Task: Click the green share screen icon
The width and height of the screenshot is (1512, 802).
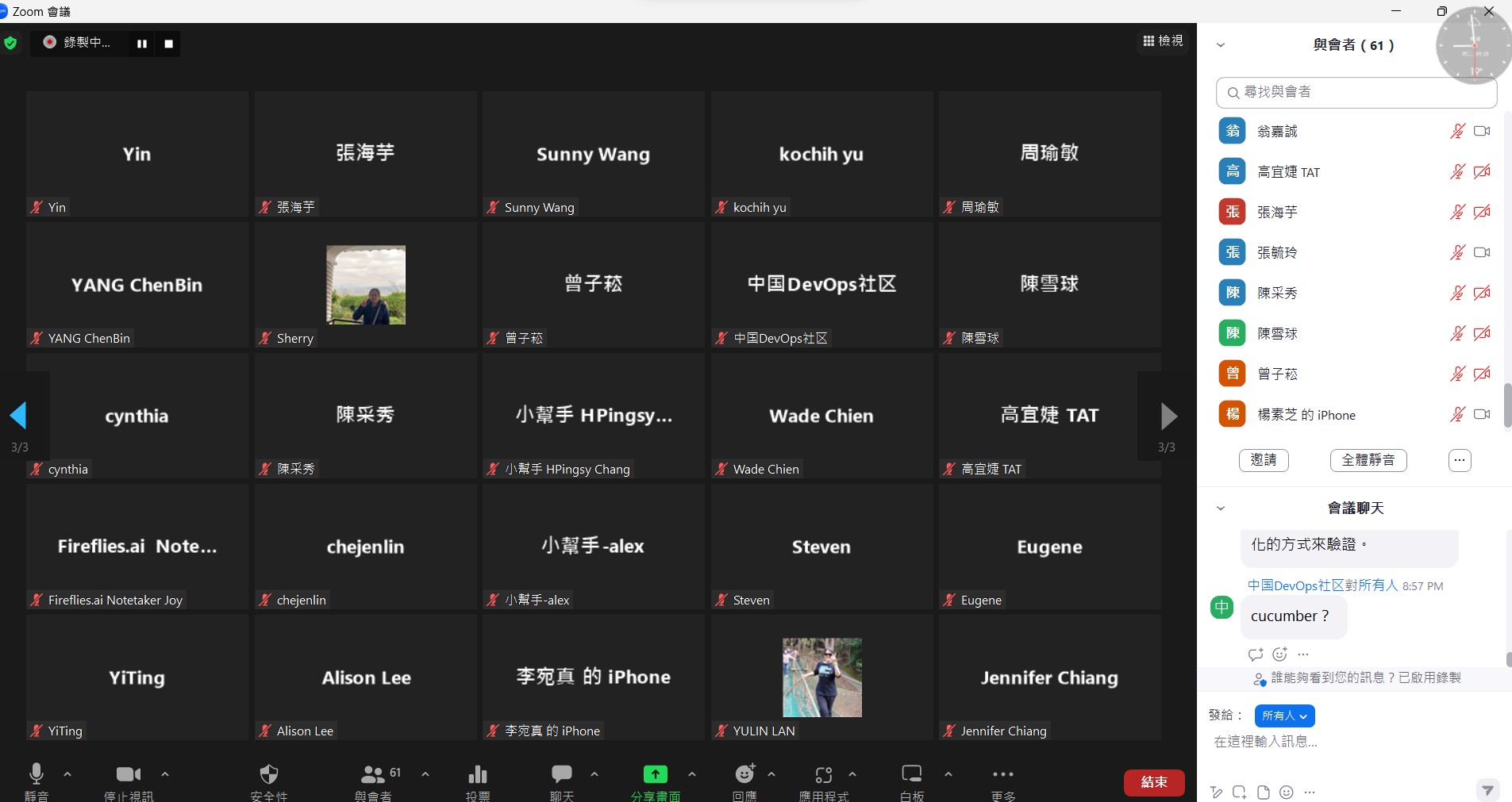Action: click(x=655, y=774)
